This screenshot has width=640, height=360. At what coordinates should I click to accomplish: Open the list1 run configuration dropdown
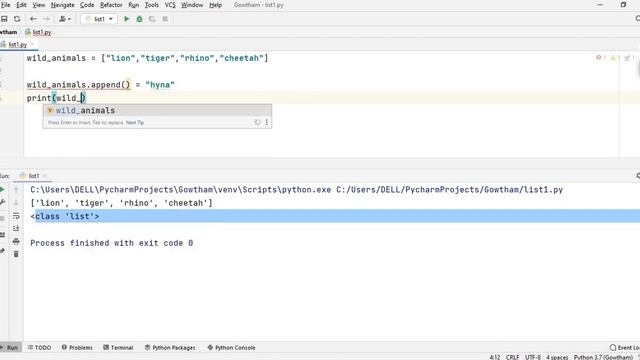[99, 19]
